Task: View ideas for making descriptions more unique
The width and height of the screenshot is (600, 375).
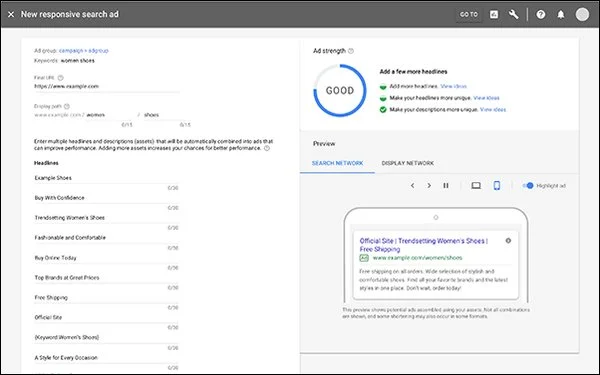Action: (493, 109)
